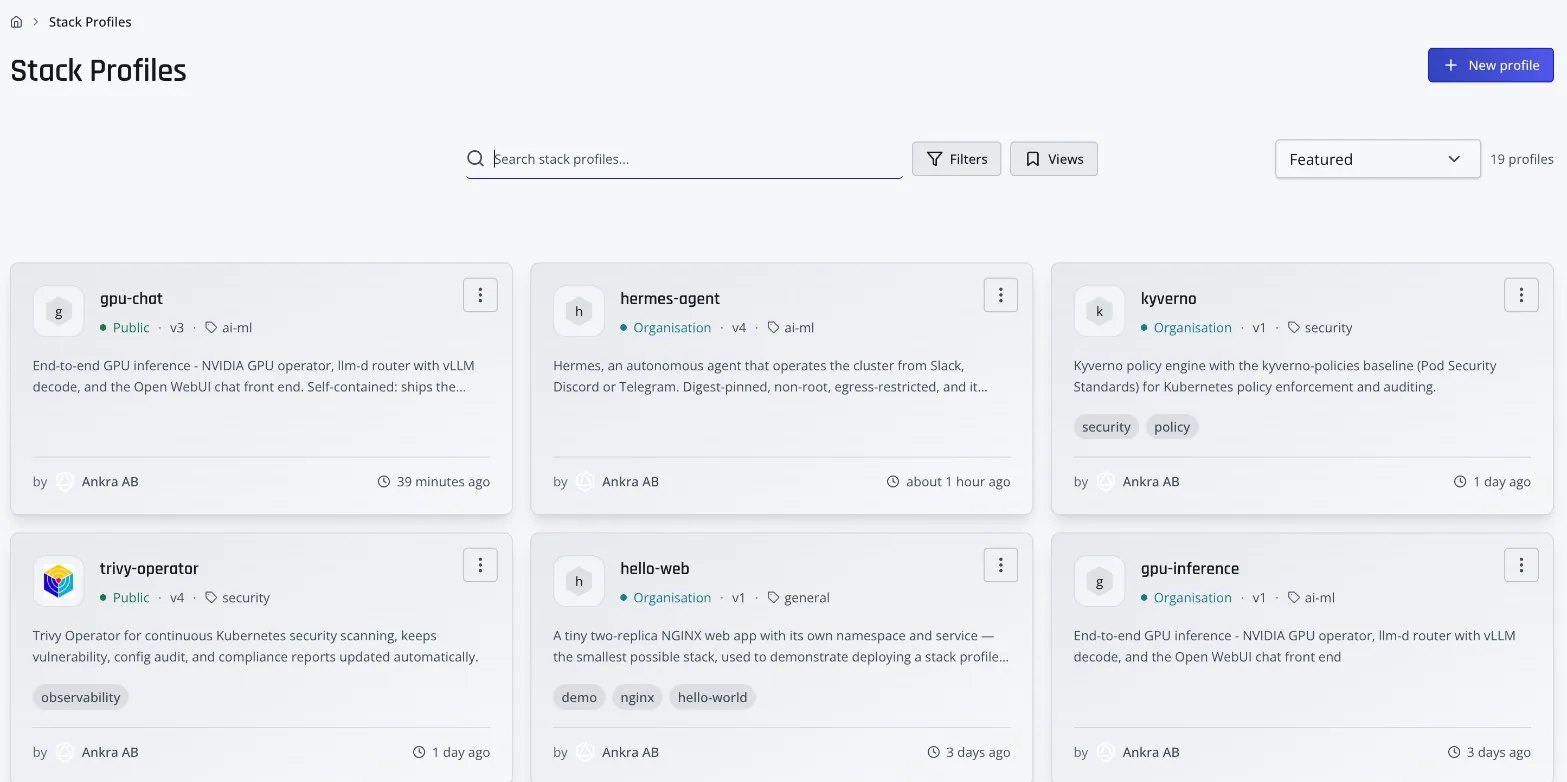Select the nginx tag chip on hello-web

pos(638,697)
